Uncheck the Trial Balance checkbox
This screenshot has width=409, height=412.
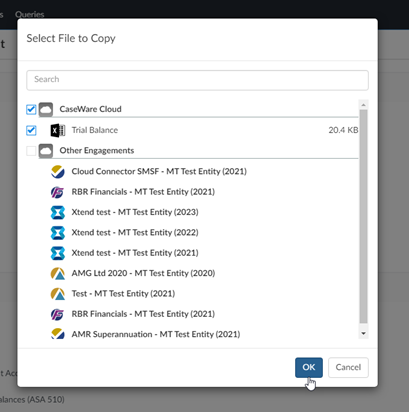[31, 130]
